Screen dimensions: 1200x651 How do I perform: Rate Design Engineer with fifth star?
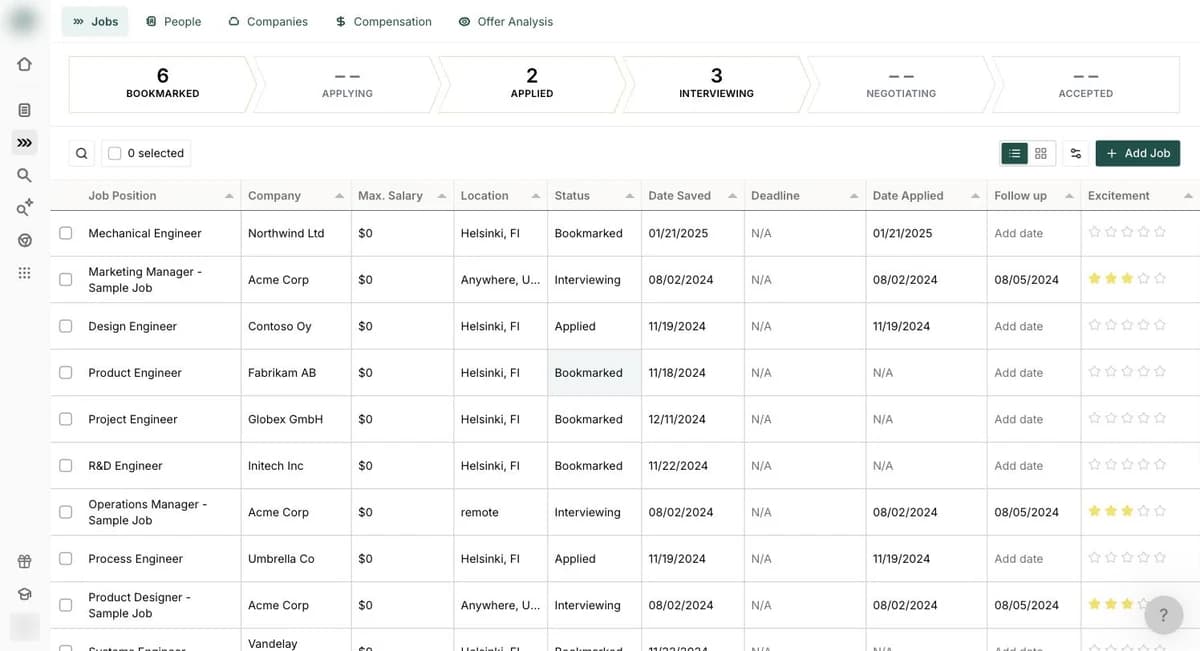click(x=1160, y=325)
